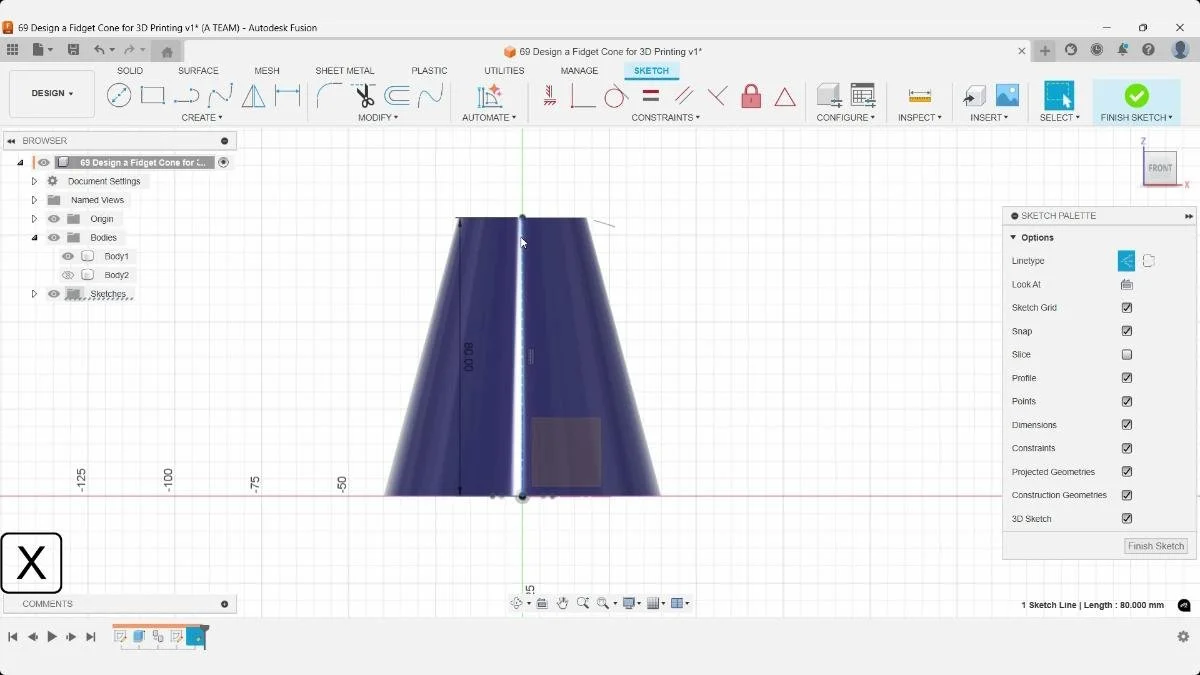Viewport: 1200px width, 675px height.
Task: Apply the Parallel constraint
Action: pos(684,96)
